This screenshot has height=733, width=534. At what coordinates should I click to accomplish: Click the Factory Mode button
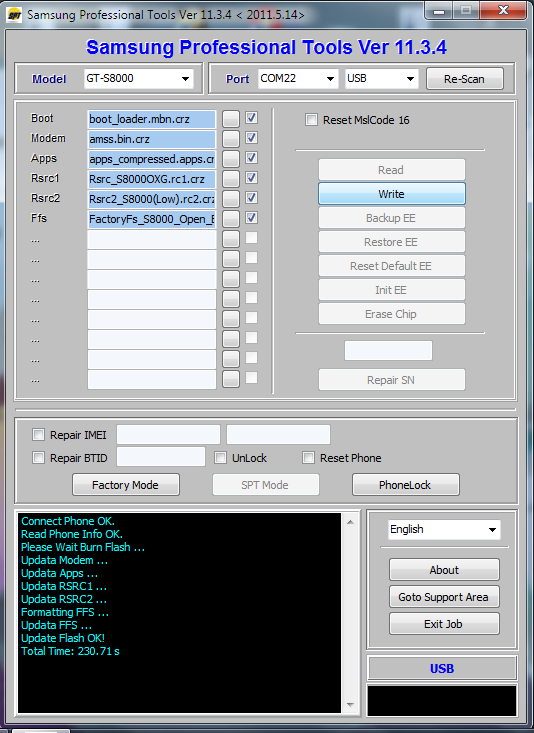tap(125, 485)
